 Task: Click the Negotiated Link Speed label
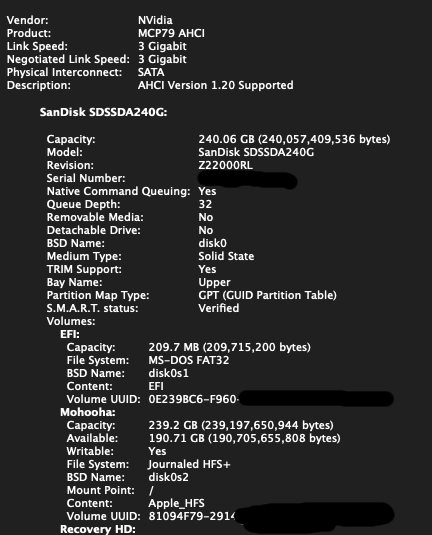tap(68, 59)
